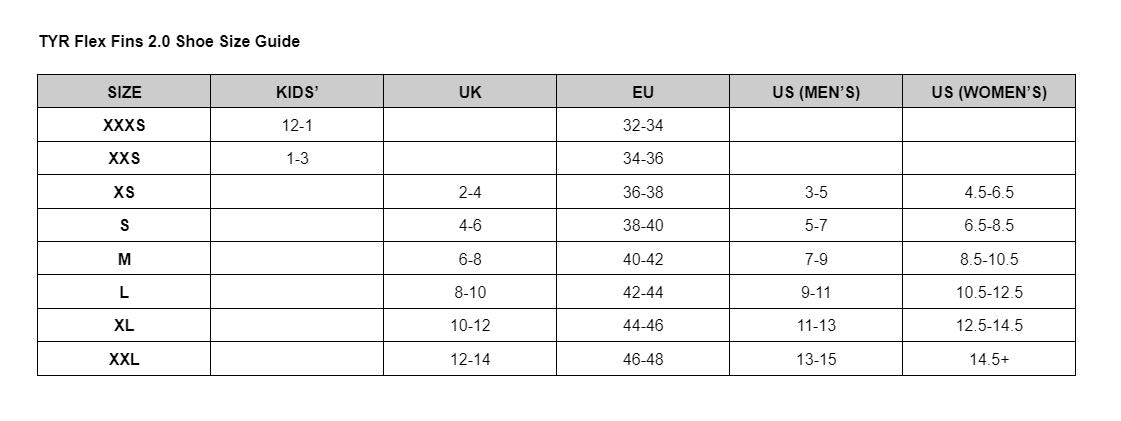Click the XS size row label

[124, 192]
